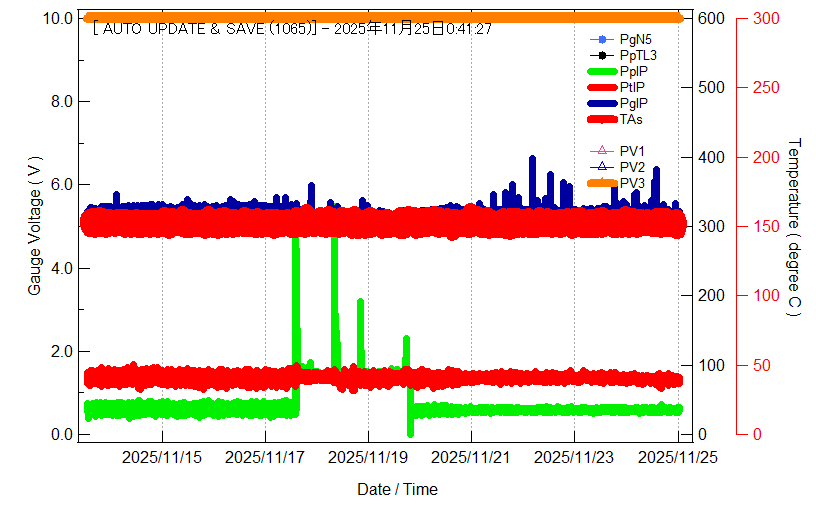Click the 2025/11/21 date tick label
The image size is (816, 506).
point(471,457)
